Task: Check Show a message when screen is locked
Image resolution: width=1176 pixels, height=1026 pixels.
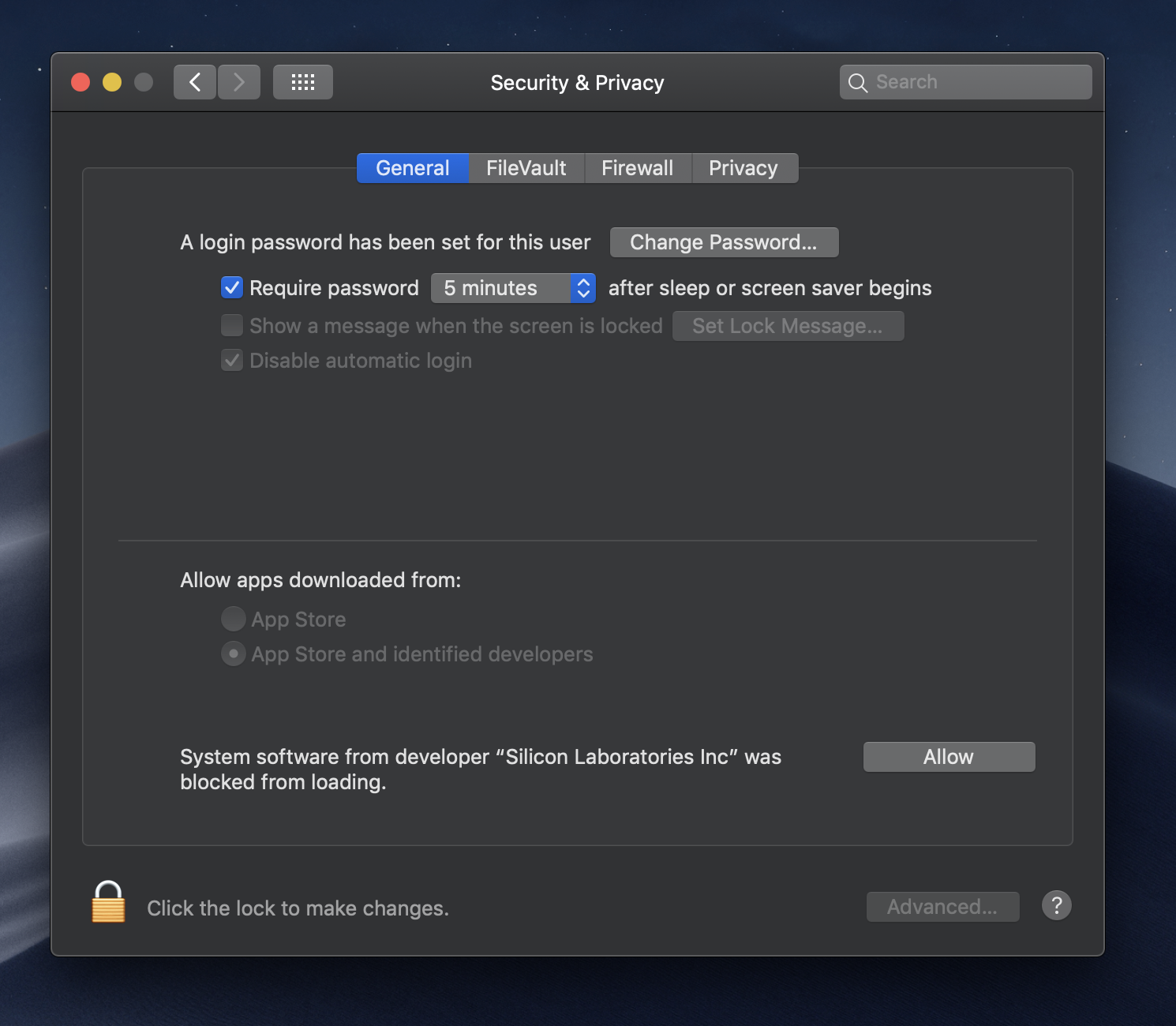Action: (x=232, y=325)
